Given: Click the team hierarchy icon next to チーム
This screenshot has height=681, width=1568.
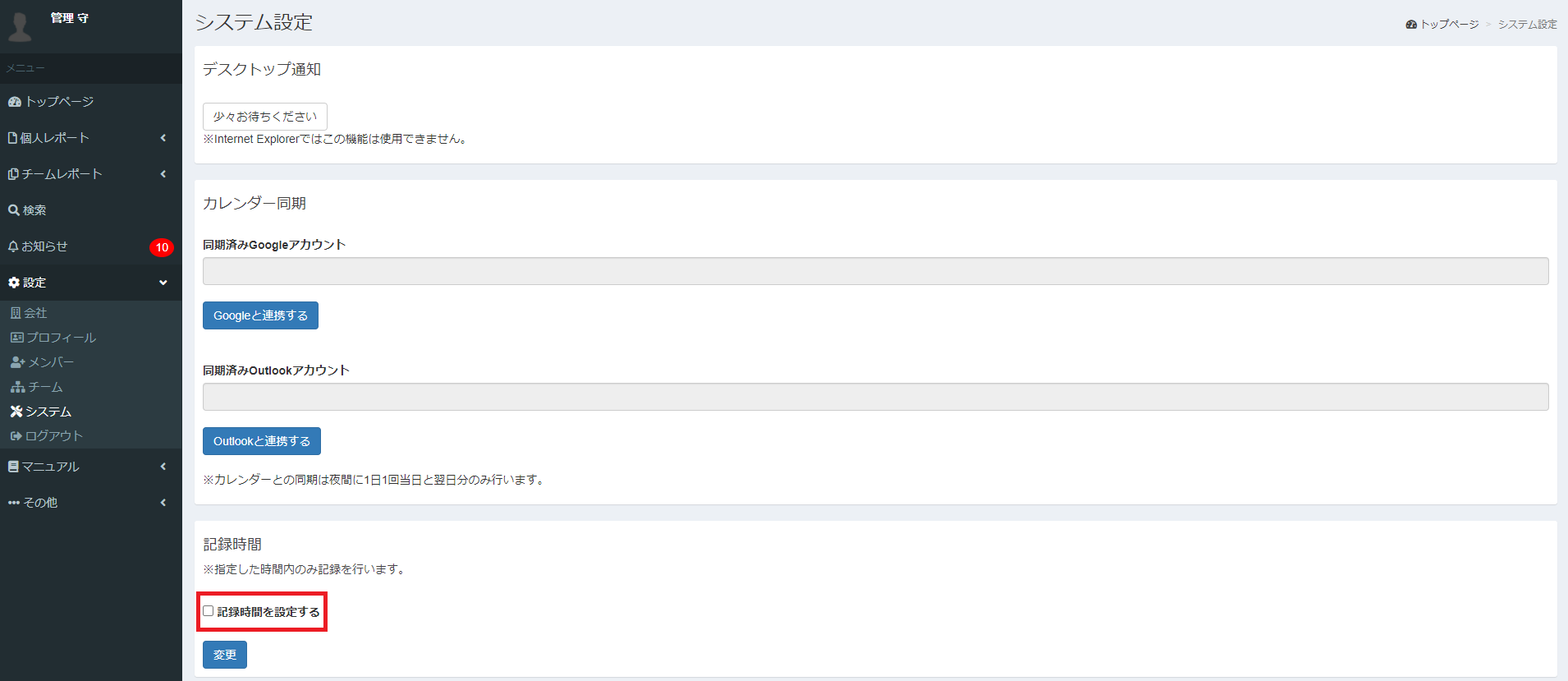Looking at the screenshot, I should 17,387.
